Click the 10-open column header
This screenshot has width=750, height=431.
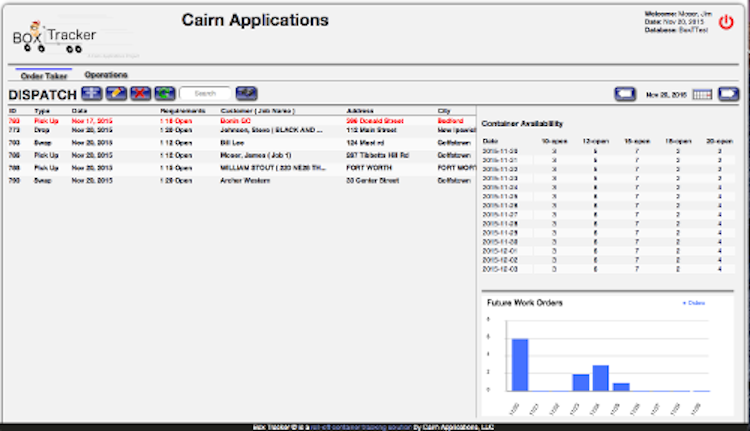[554, 141]
